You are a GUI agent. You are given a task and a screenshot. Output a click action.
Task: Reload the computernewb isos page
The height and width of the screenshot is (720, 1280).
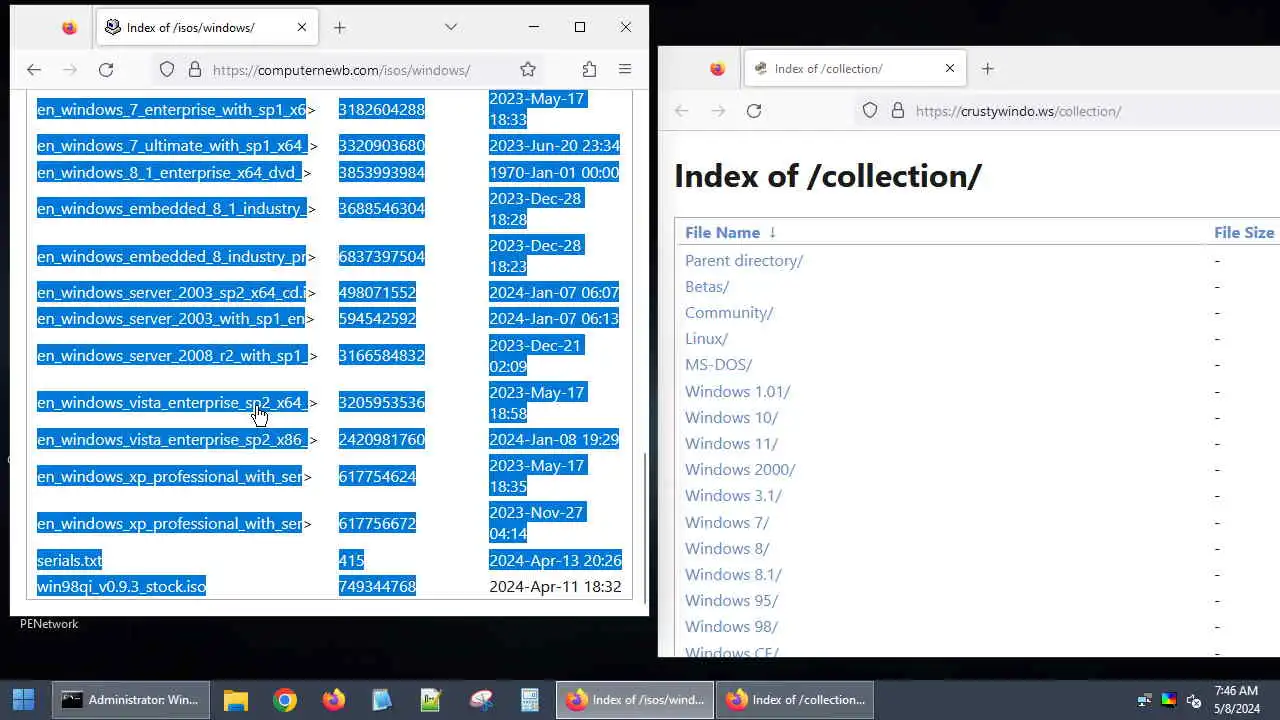point(106,69)
